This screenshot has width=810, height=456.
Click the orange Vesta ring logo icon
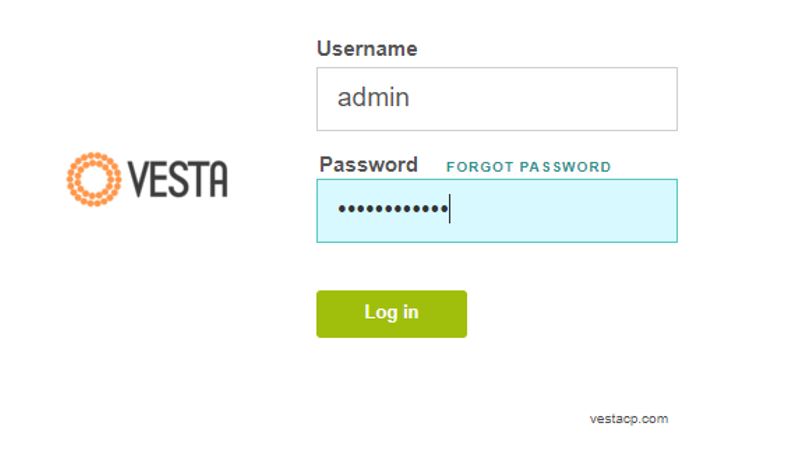pos(94,179)
